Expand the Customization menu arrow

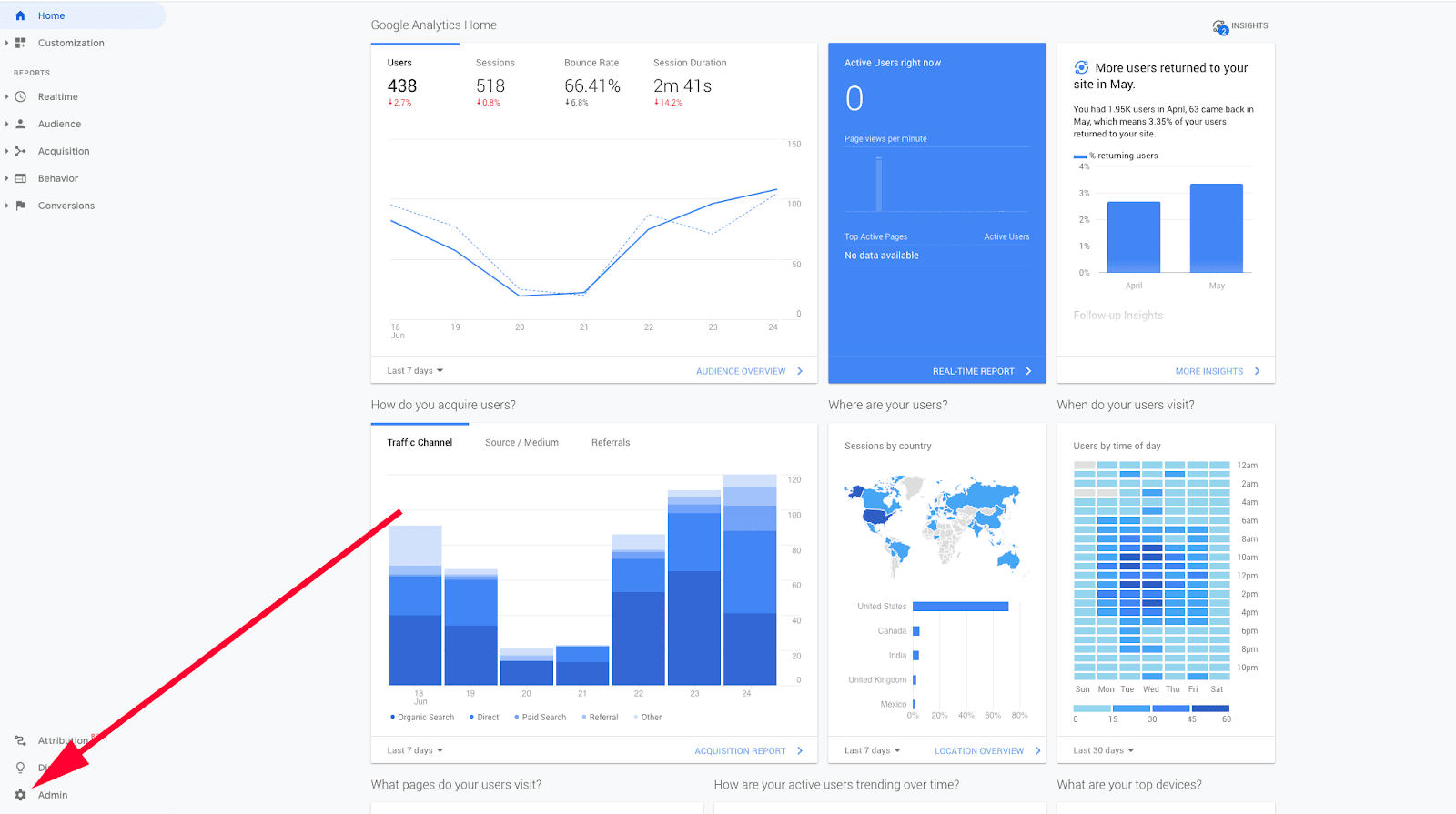click(x=6, y=43)
